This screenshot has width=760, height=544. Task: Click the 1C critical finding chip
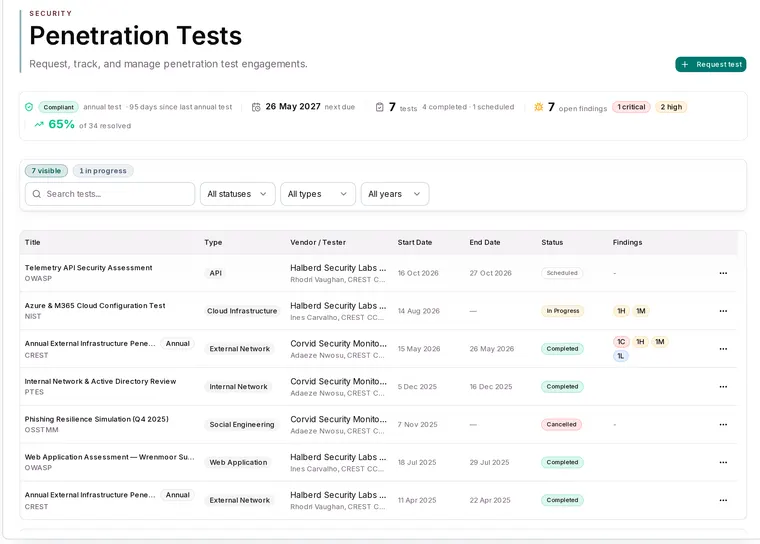[621, 342]
